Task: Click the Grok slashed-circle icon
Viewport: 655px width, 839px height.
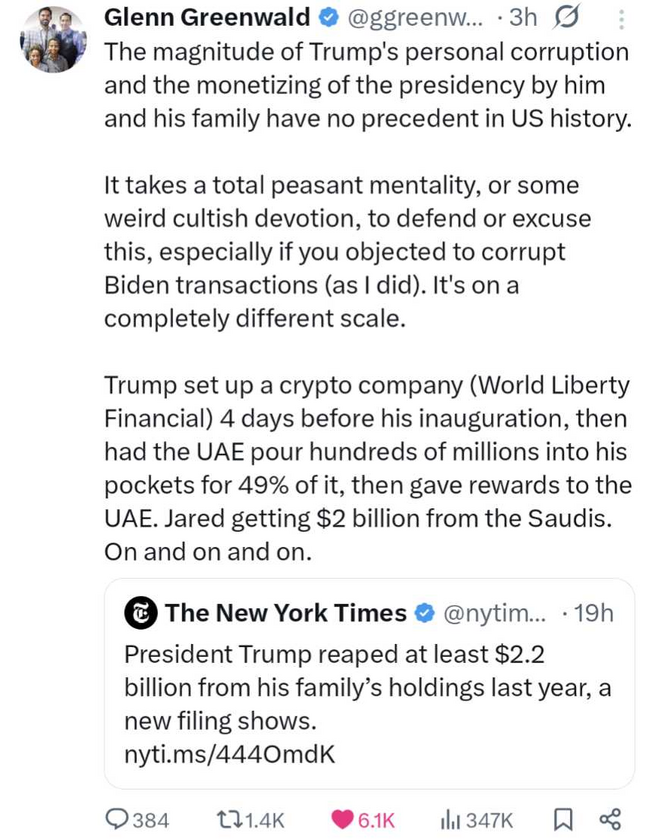Action: (566, 19)
